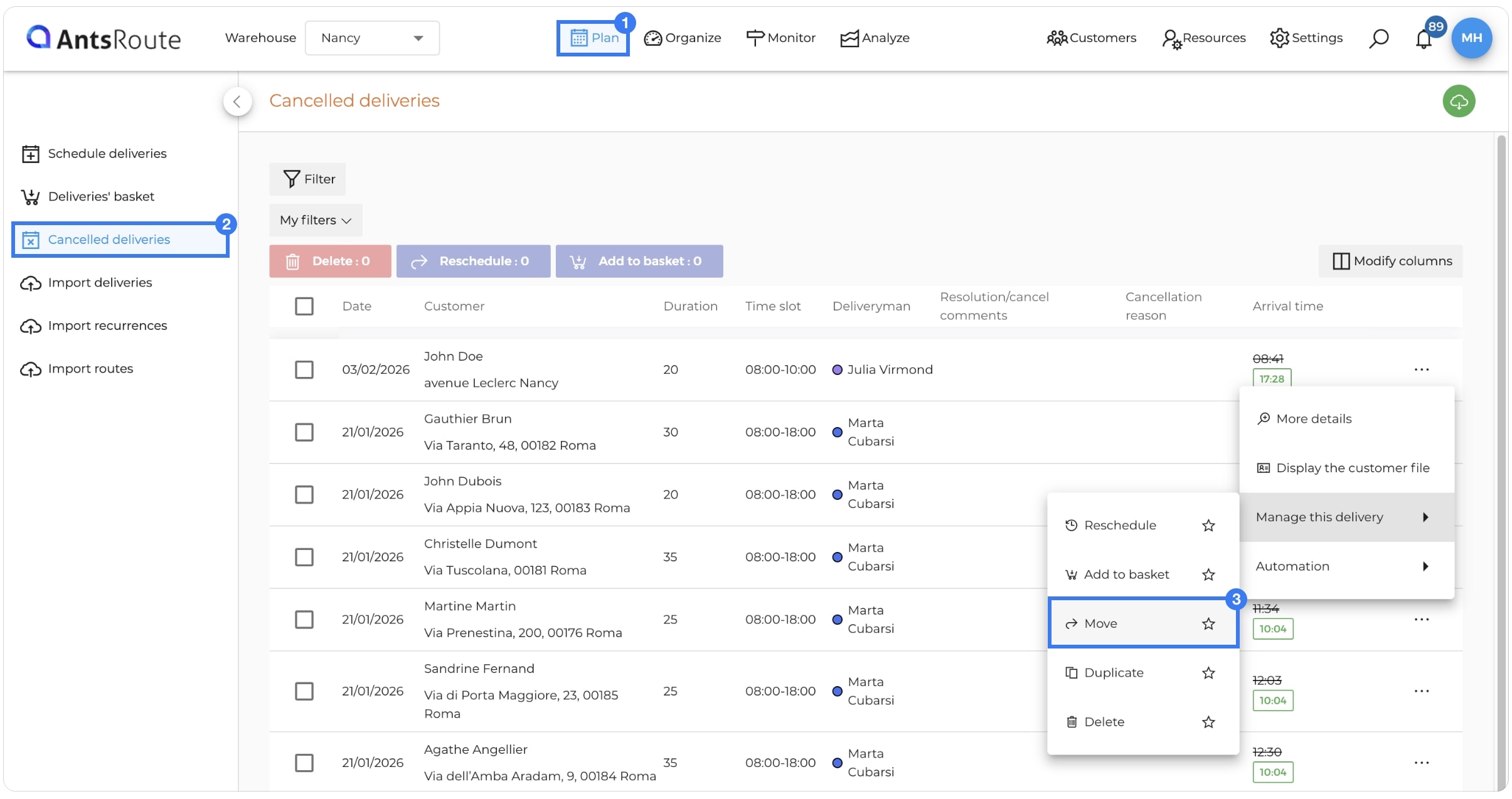Choose More details from the menu
Viewport: 1512px width, 799px height.
1347,419
